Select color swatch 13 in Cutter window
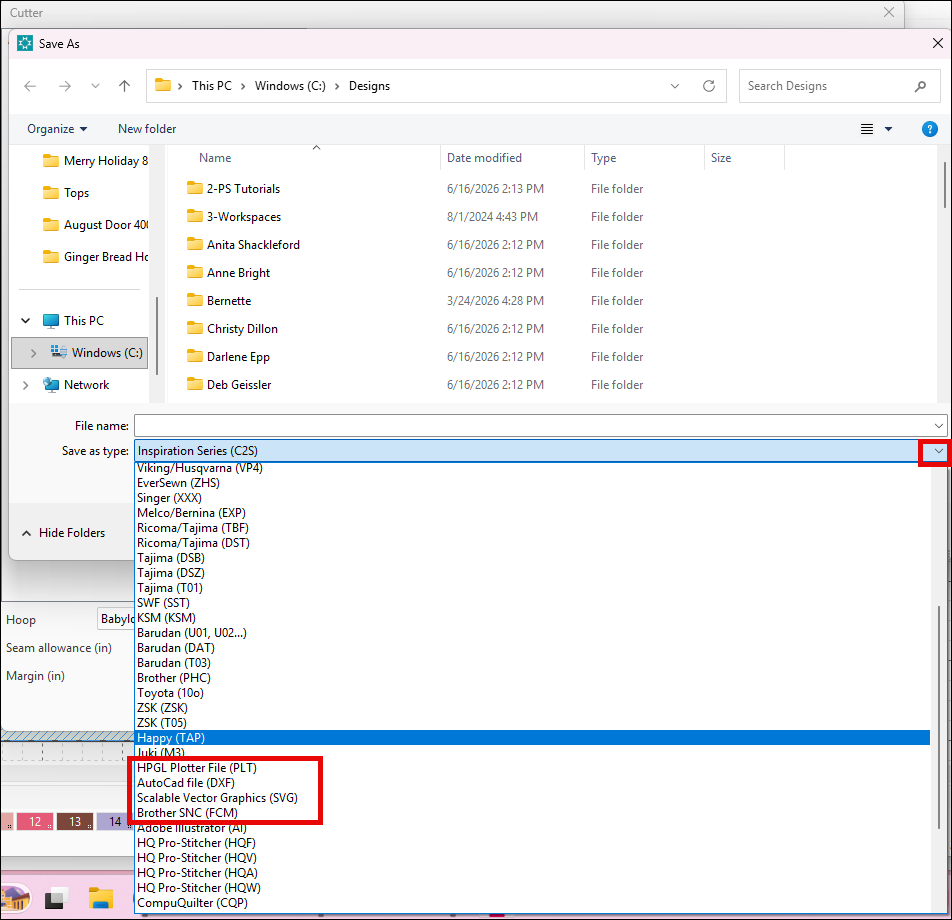Screen dimensions: 952x920 point(75,822)
